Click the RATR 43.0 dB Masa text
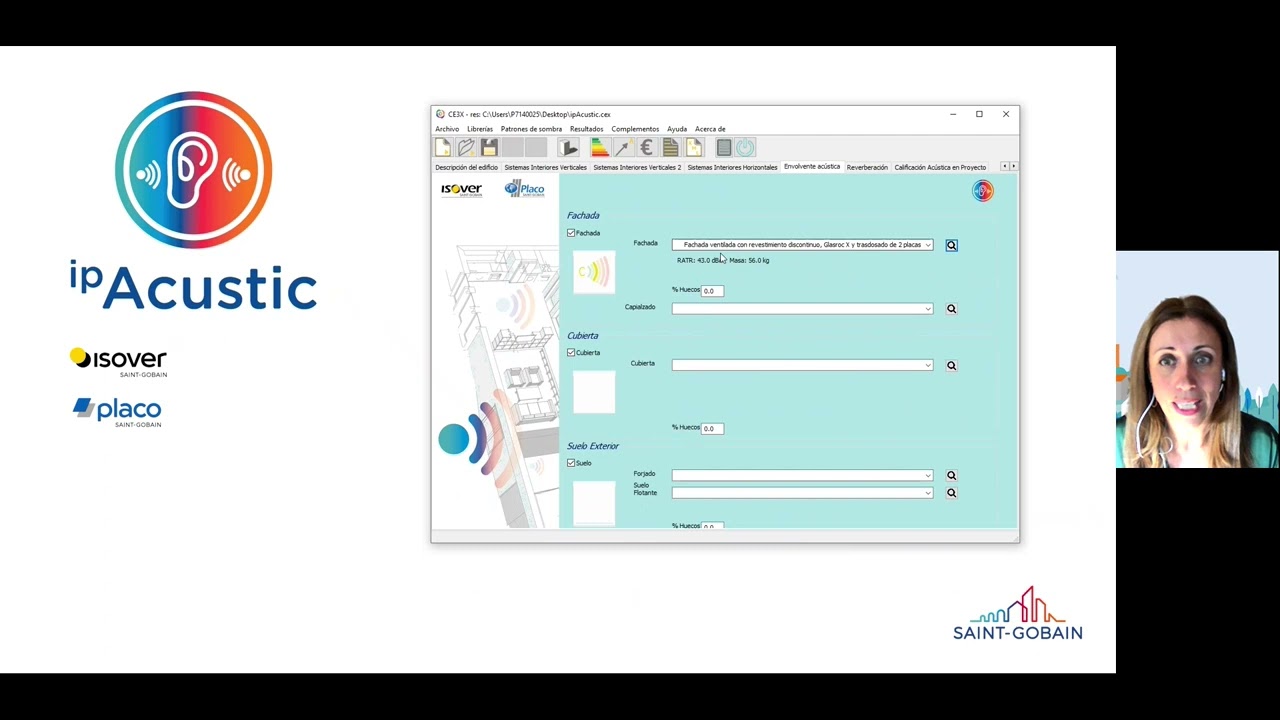Screen dimensions: 1280x720 click(723, 260)
